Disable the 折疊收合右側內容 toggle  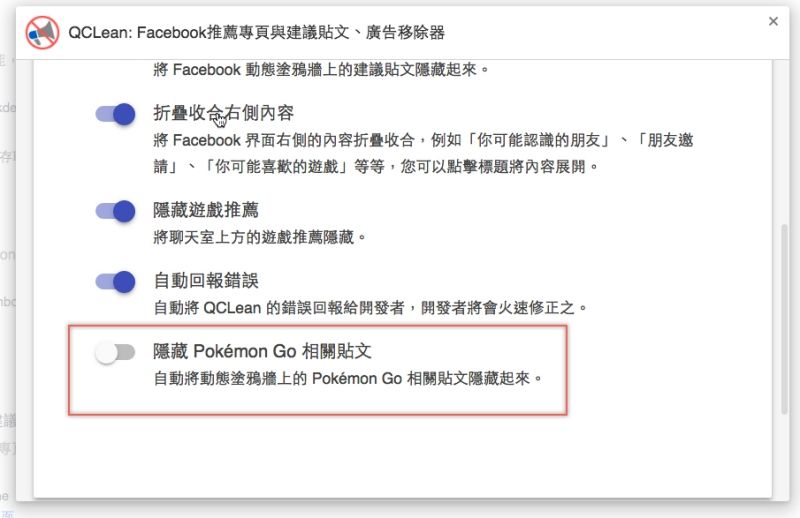tap(115, 114)
